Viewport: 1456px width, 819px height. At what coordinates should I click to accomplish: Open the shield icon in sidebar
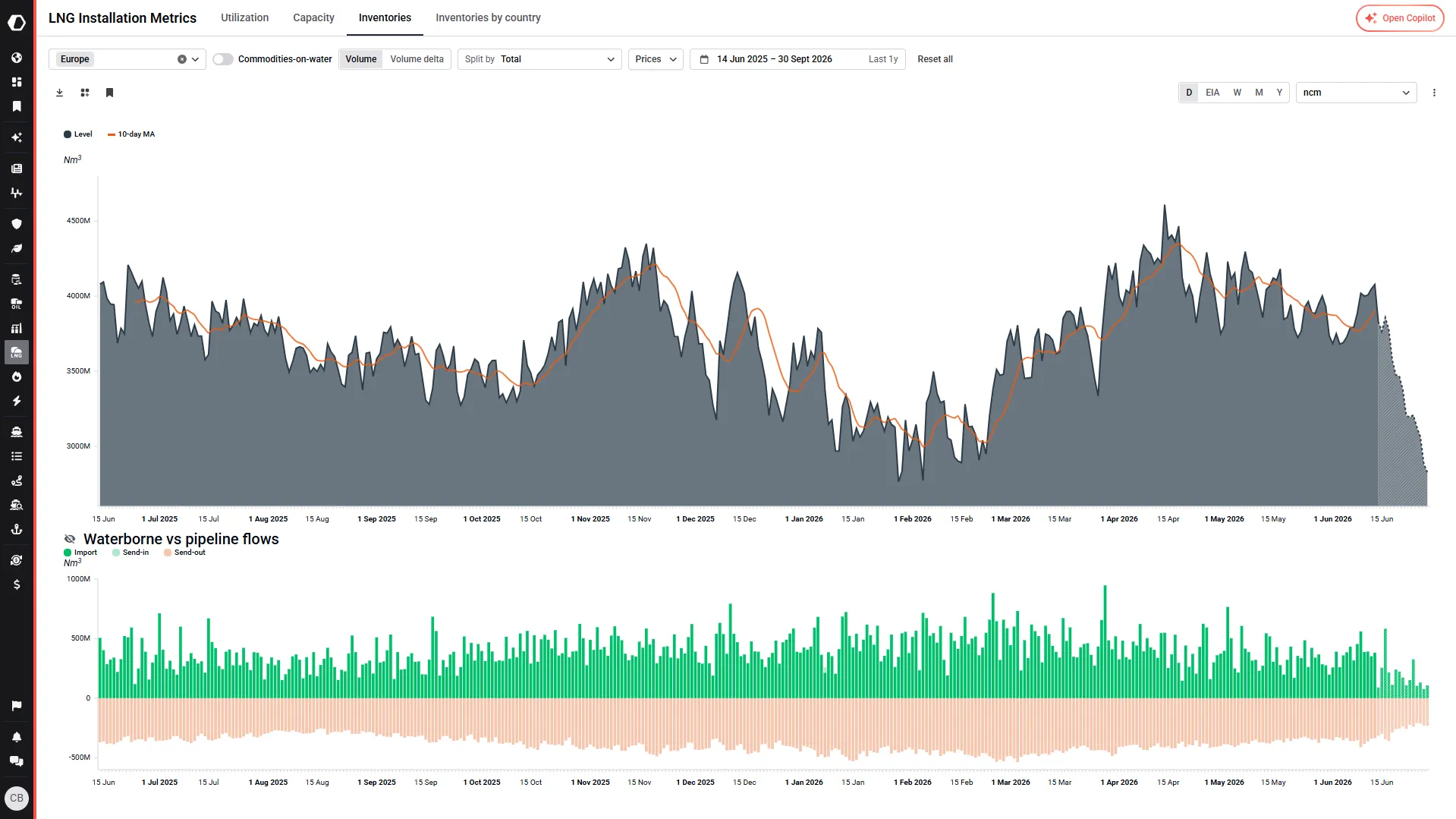[17, 224]
